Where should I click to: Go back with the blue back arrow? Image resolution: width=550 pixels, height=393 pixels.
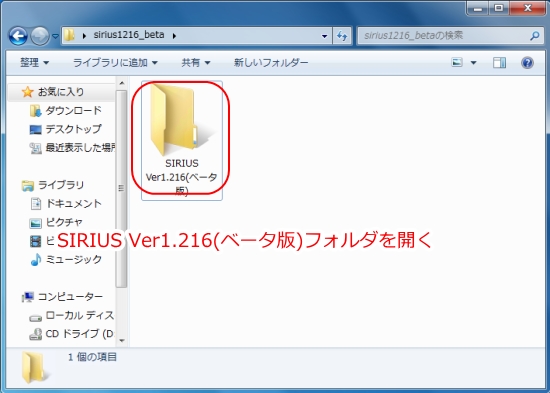pos(18,36)
